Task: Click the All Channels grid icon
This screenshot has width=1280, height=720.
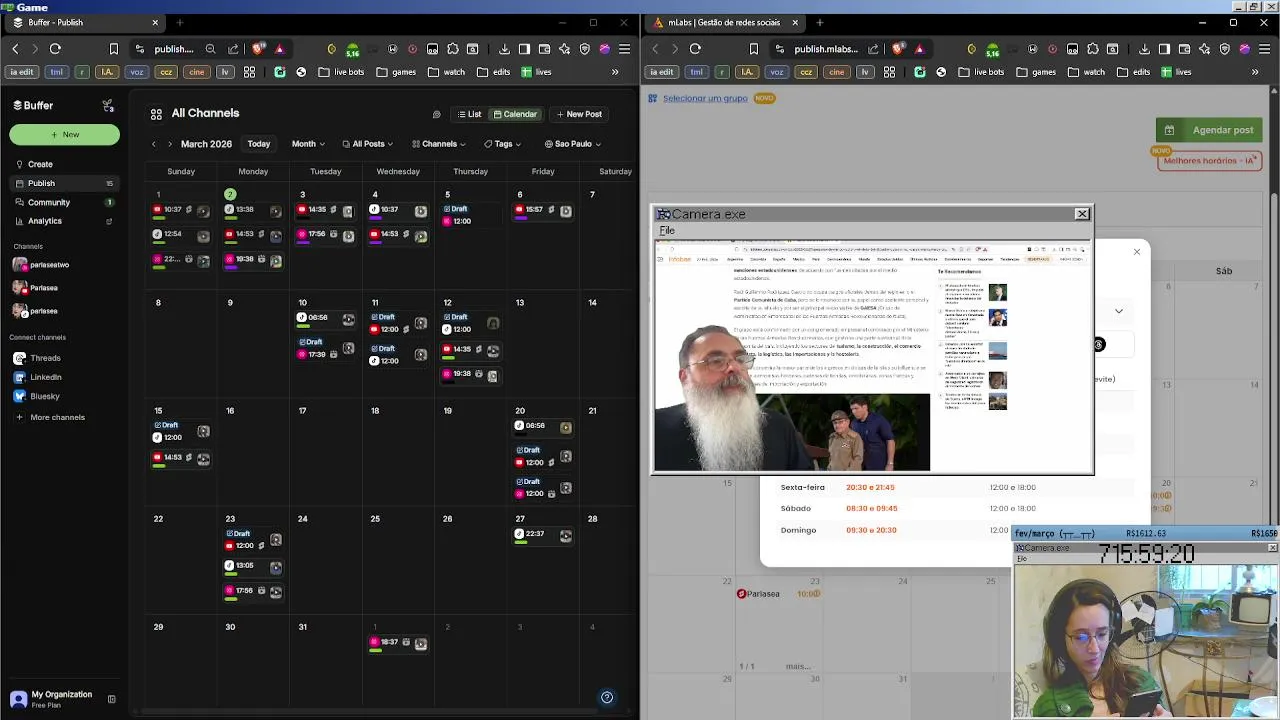Action: pyautogui.click(x=156, y=114)
